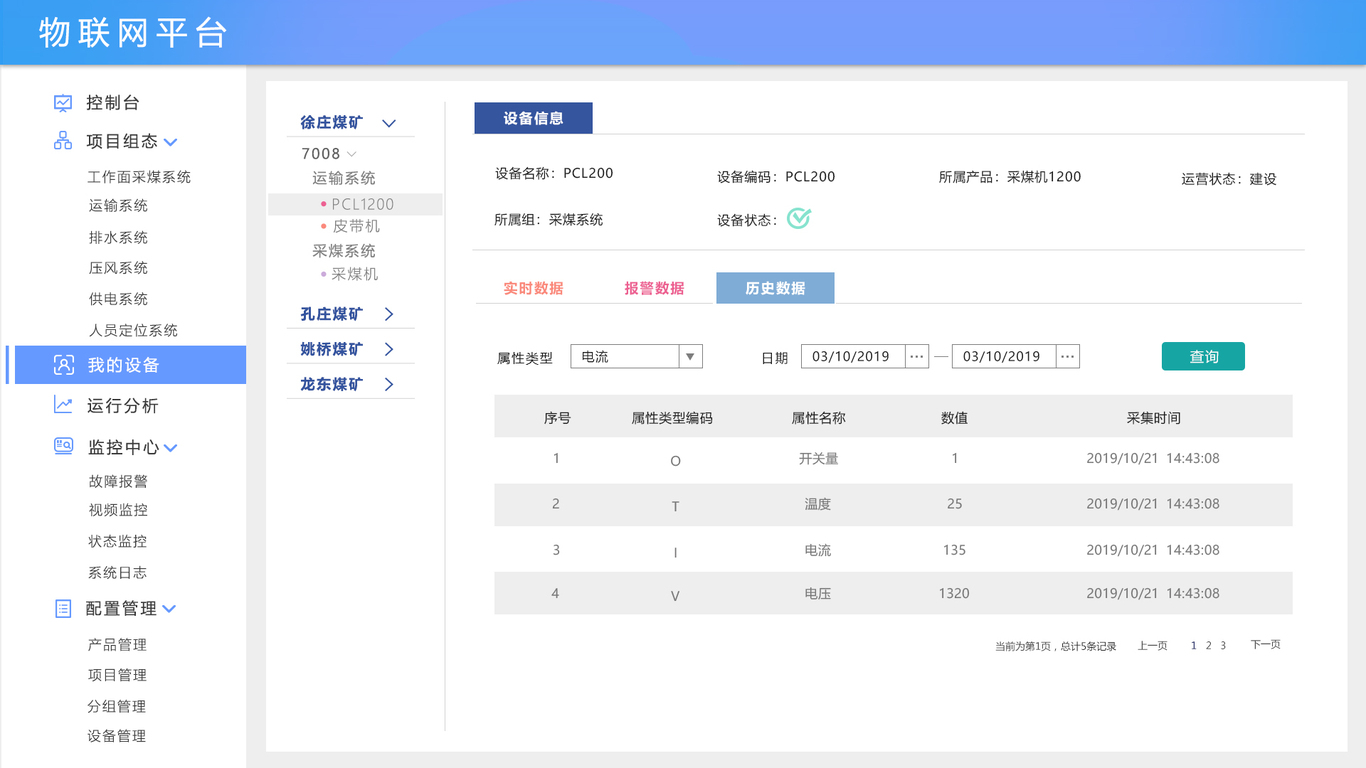The width and height of the screenshot is (1366, 768).
Task: Open 产品管理 under 配置管理
Action: pos(117,644)
